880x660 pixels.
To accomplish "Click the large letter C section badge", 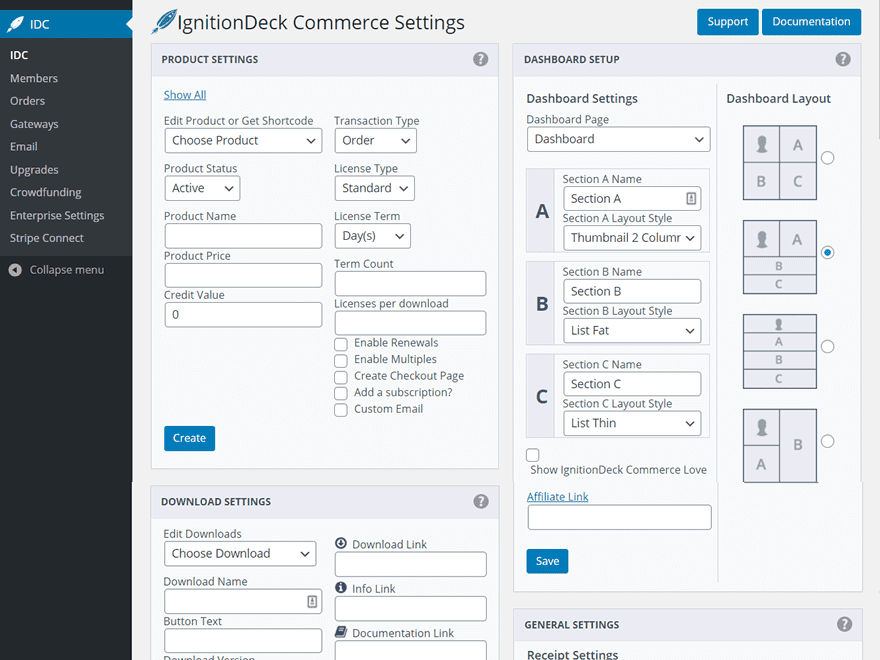I will [x=542, y=396].
